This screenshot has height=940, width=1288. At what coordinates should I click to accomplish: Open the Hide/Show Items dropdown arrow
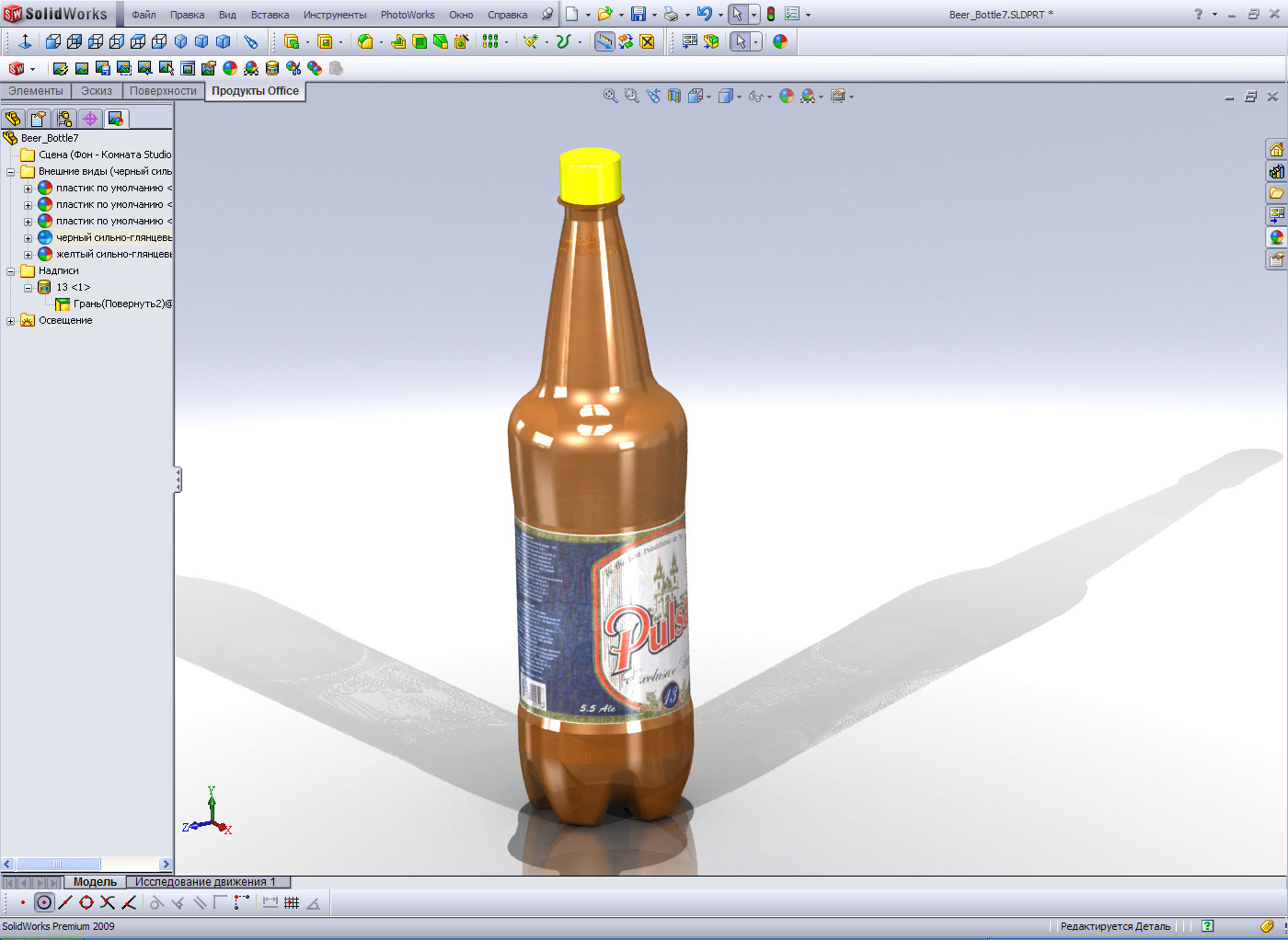769,97
